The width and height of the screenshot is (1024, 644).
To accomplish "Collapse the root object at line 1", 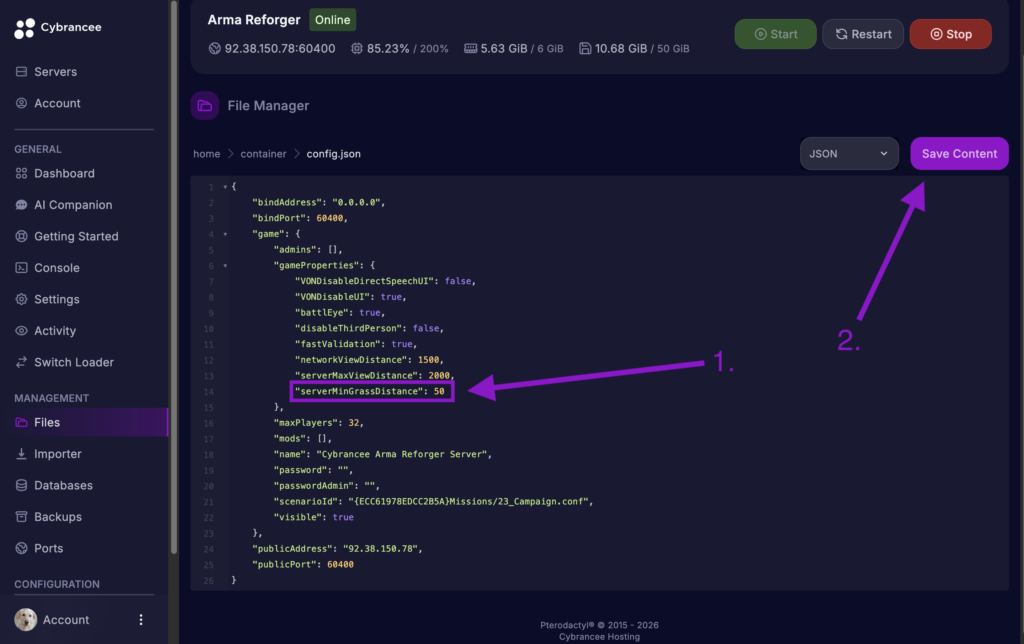I will [225, 187].
